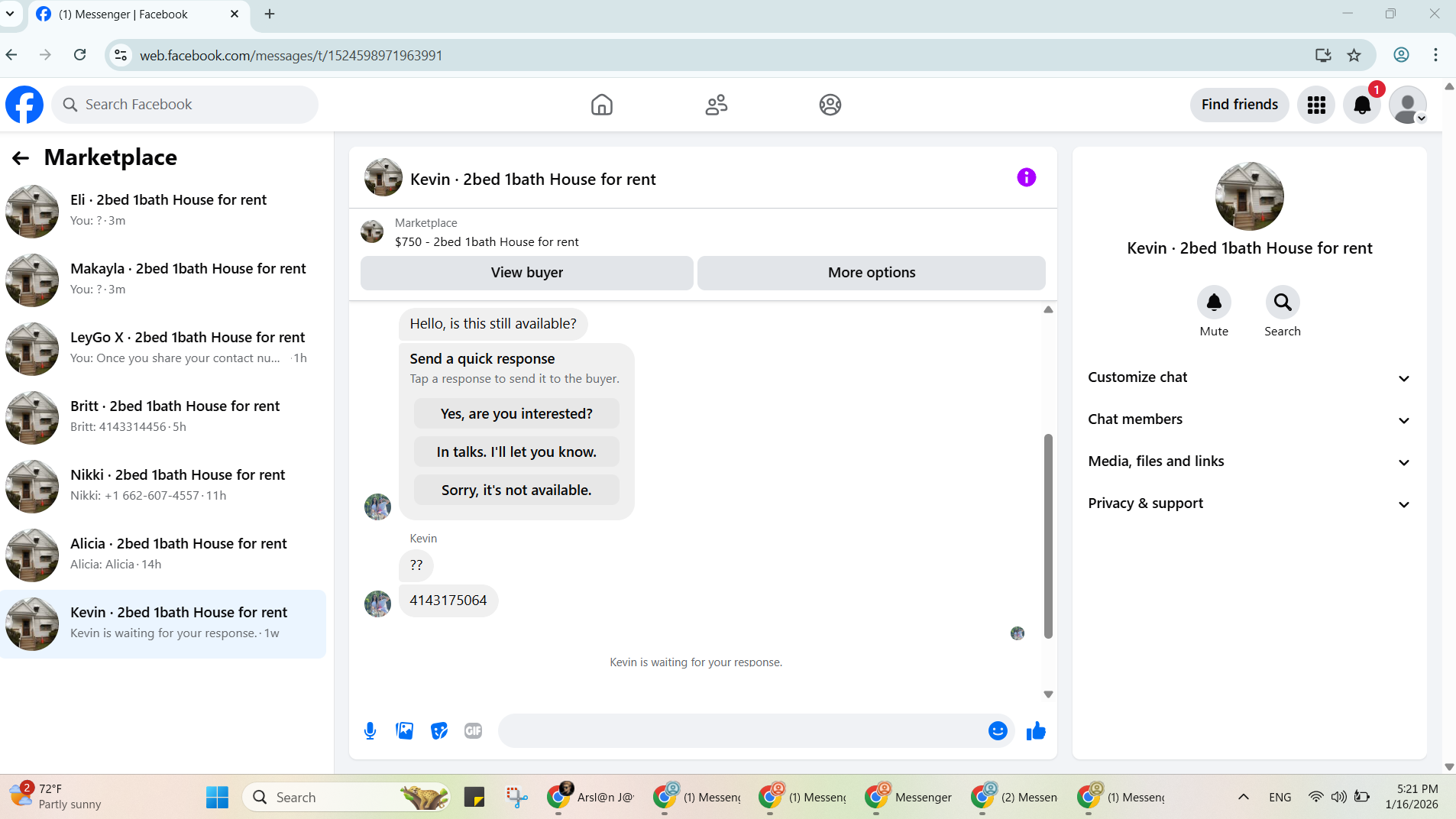
Task: Bookmark this page star
Action: coord(1354,55)
